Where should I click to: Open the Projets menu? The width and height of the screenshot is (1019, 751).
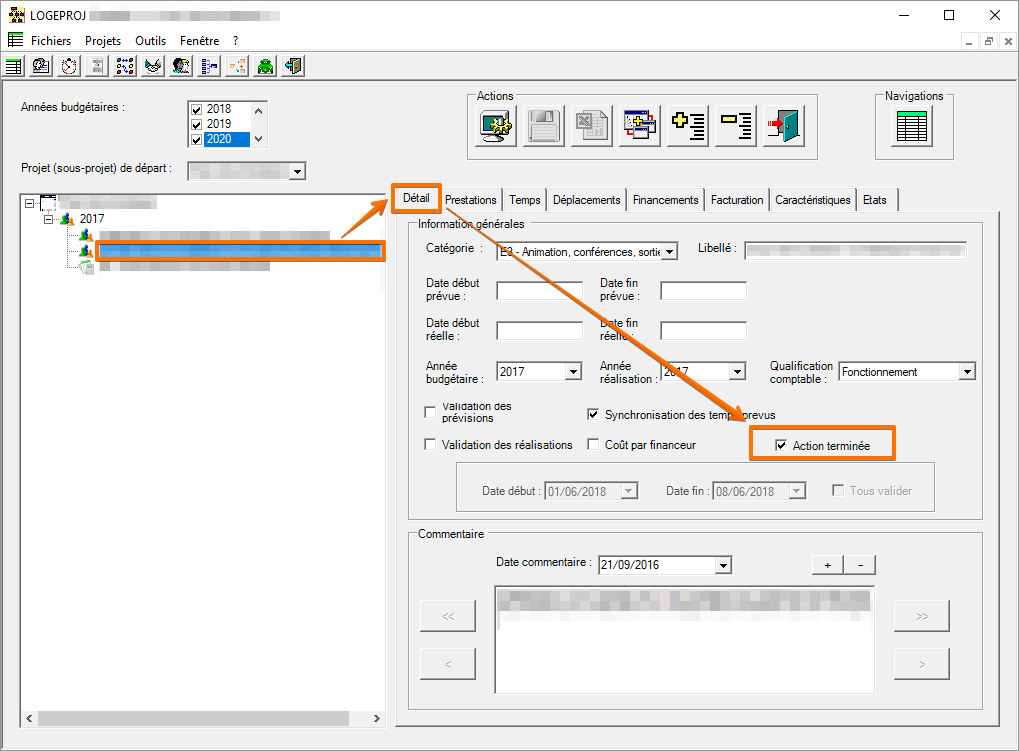(103, 41)
